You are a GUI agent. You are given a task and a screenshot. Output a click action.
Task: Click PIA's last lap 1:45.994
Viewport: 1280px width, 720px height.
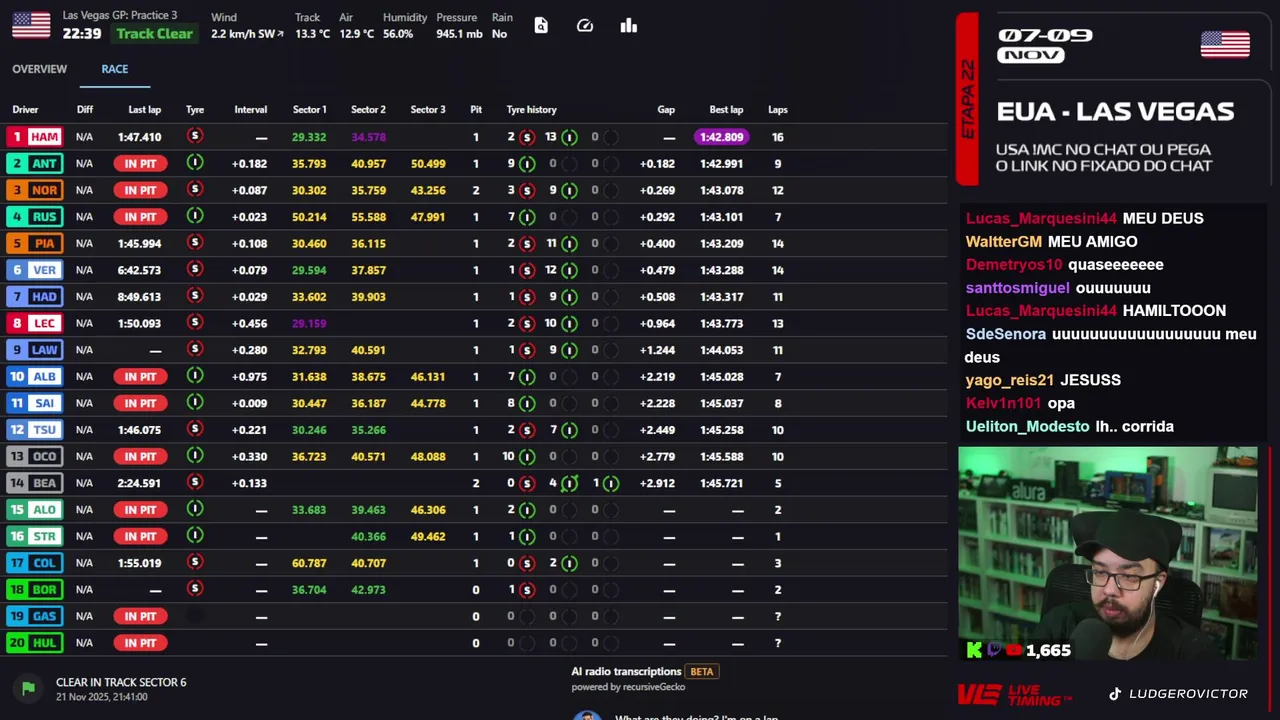point(139,243)
